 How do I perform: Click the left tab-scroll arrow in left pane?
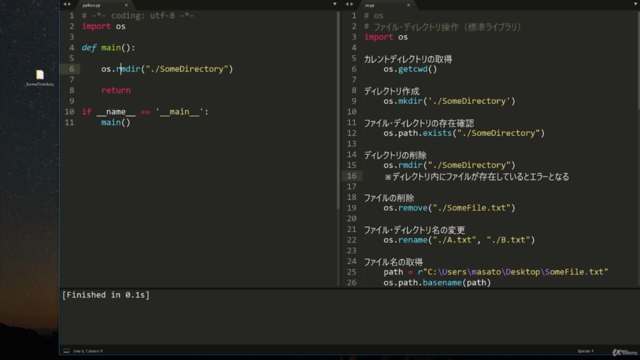[64, 4]
